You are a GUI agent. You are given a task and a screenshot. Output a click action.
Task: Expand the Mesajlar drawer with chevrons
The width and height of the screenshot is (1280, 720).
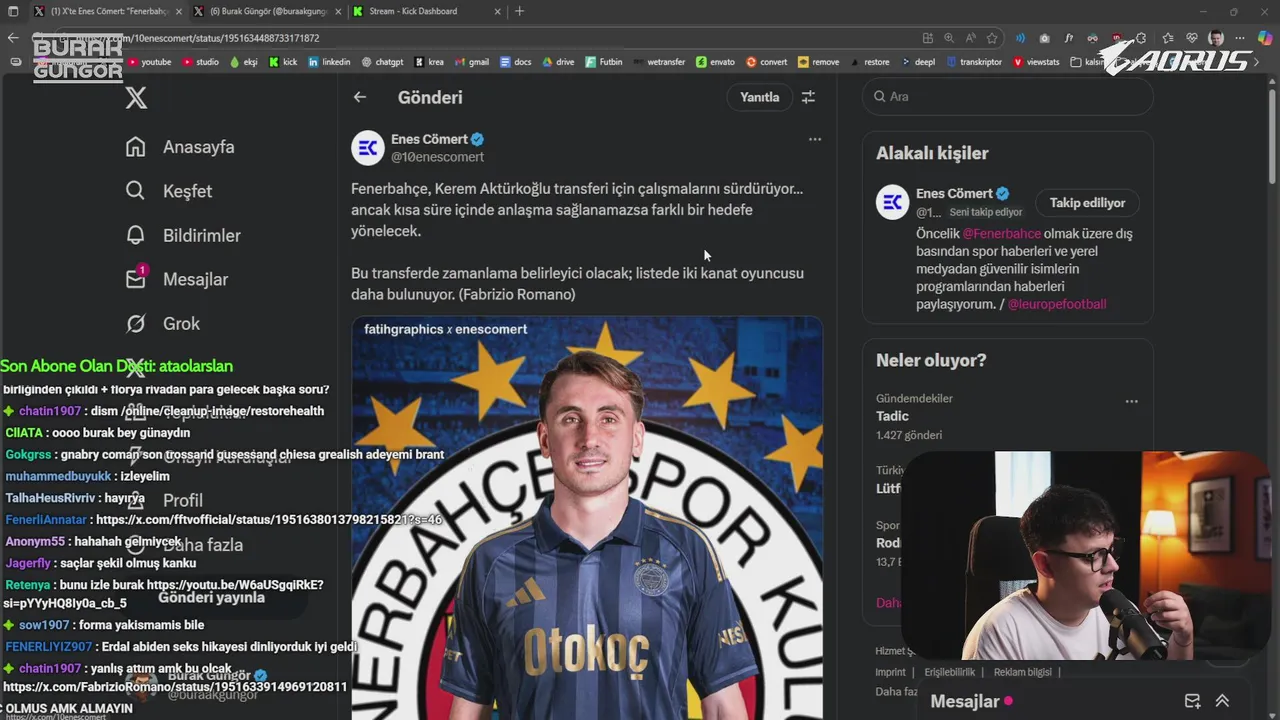click(1222, 701)
